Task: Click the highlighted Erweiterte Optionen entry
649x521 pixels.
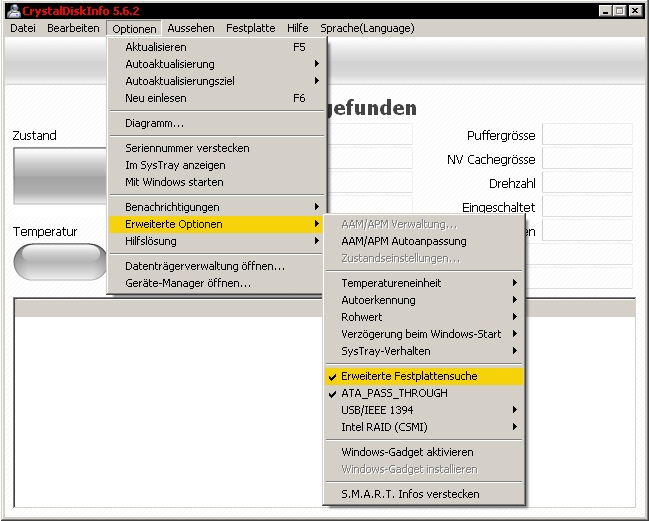Action: tap(216, 224)
